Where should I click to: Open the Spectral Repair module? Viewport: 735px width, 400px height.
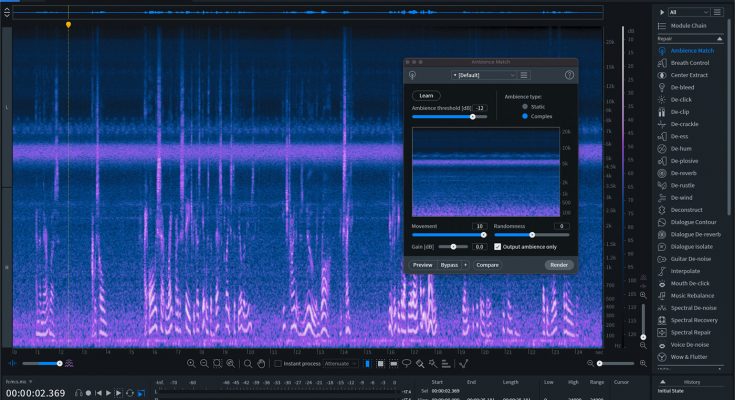691,332
